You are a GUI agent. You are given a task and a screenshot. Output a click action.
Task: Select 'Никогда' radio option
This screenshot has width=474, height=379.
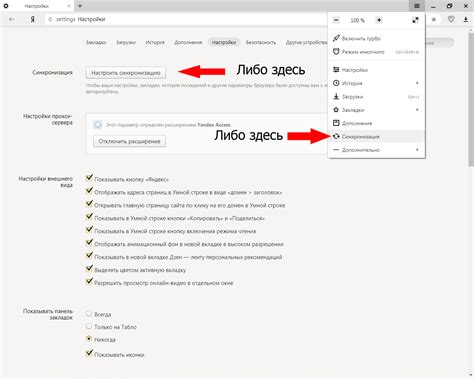[89, 339]
